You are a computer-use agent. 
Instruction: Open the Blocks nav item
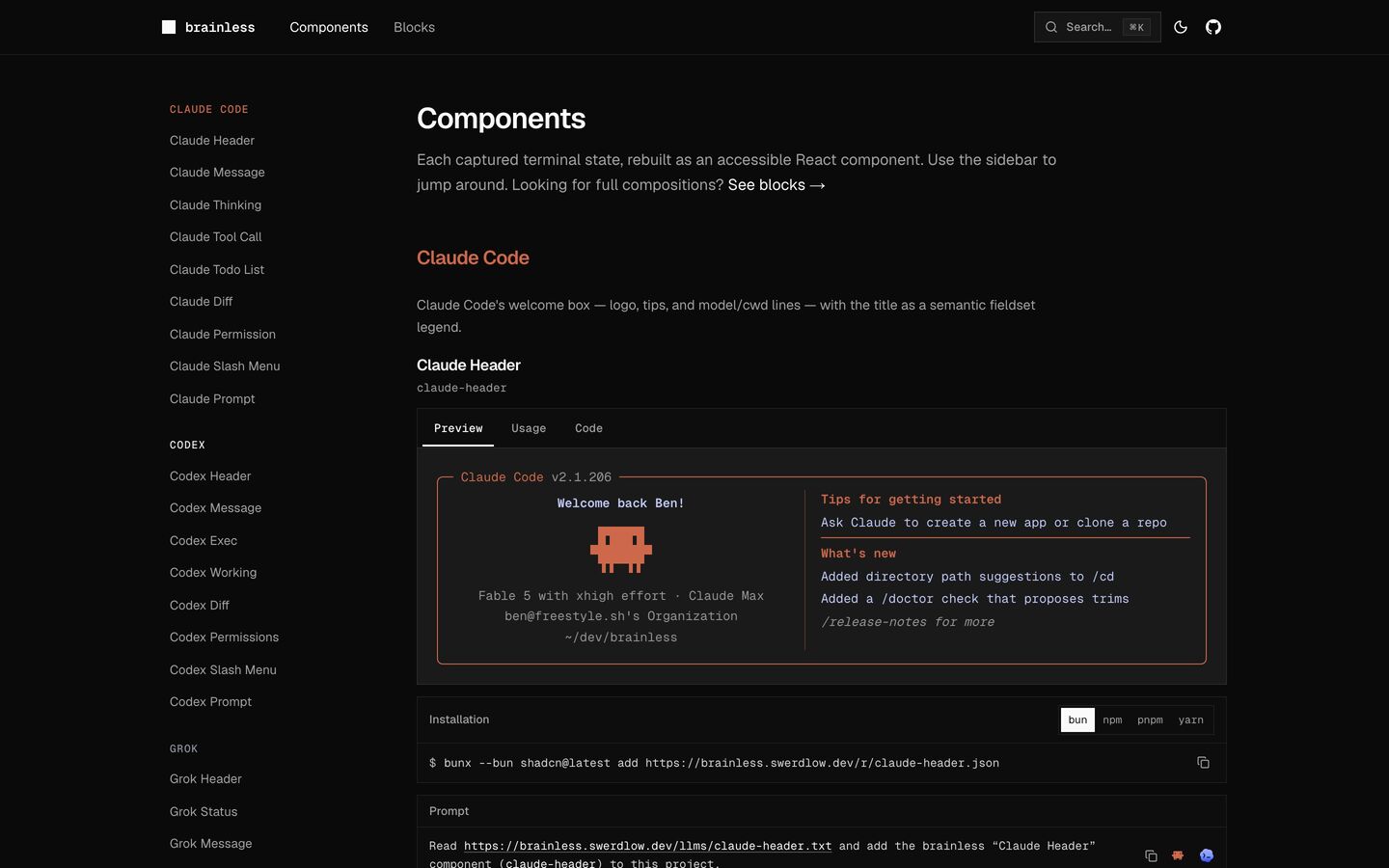[414, 27]
